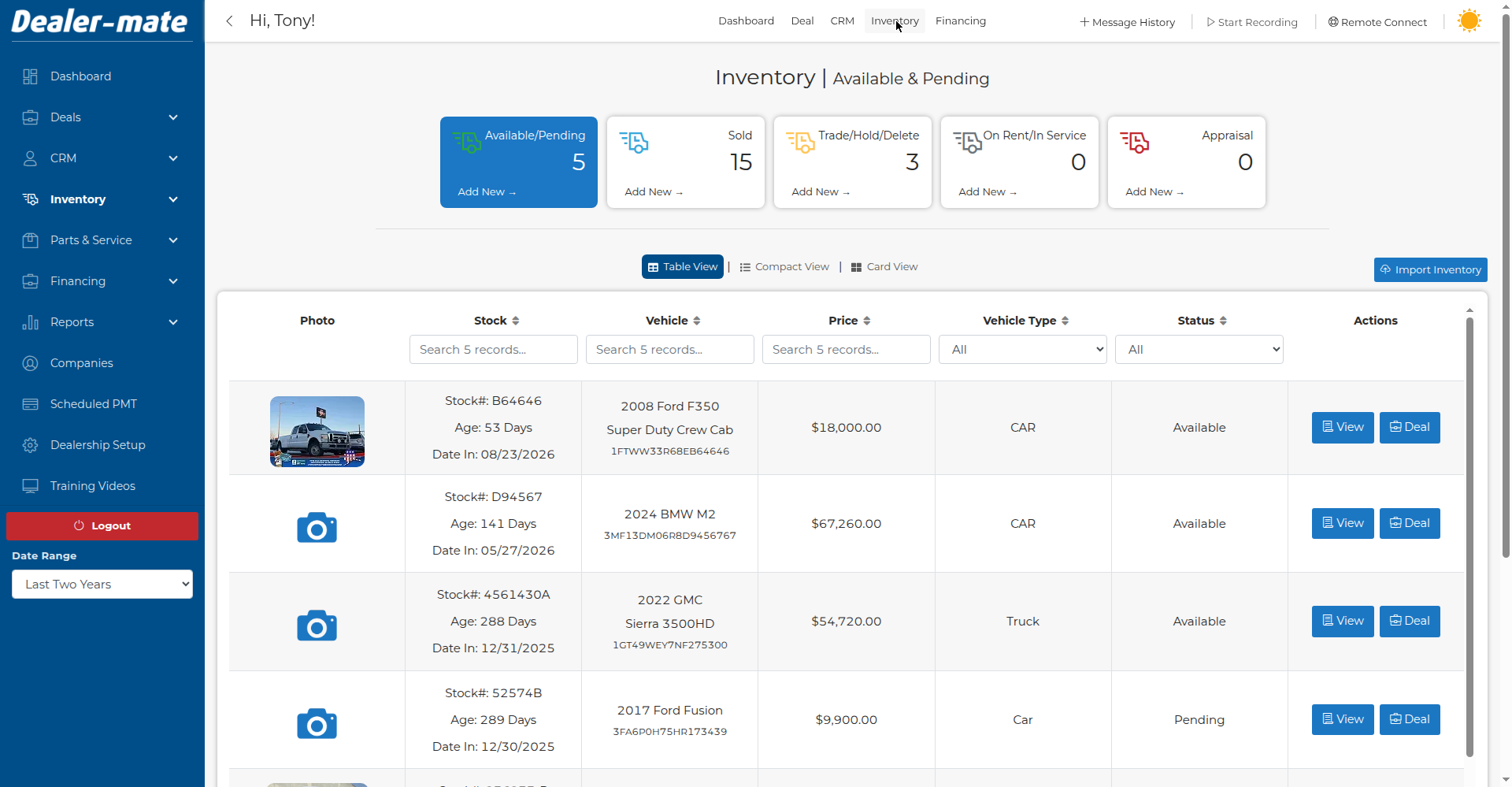Screen dimensions: 1512x787
Task: Click Start Recording
Action: (1252, 22)
